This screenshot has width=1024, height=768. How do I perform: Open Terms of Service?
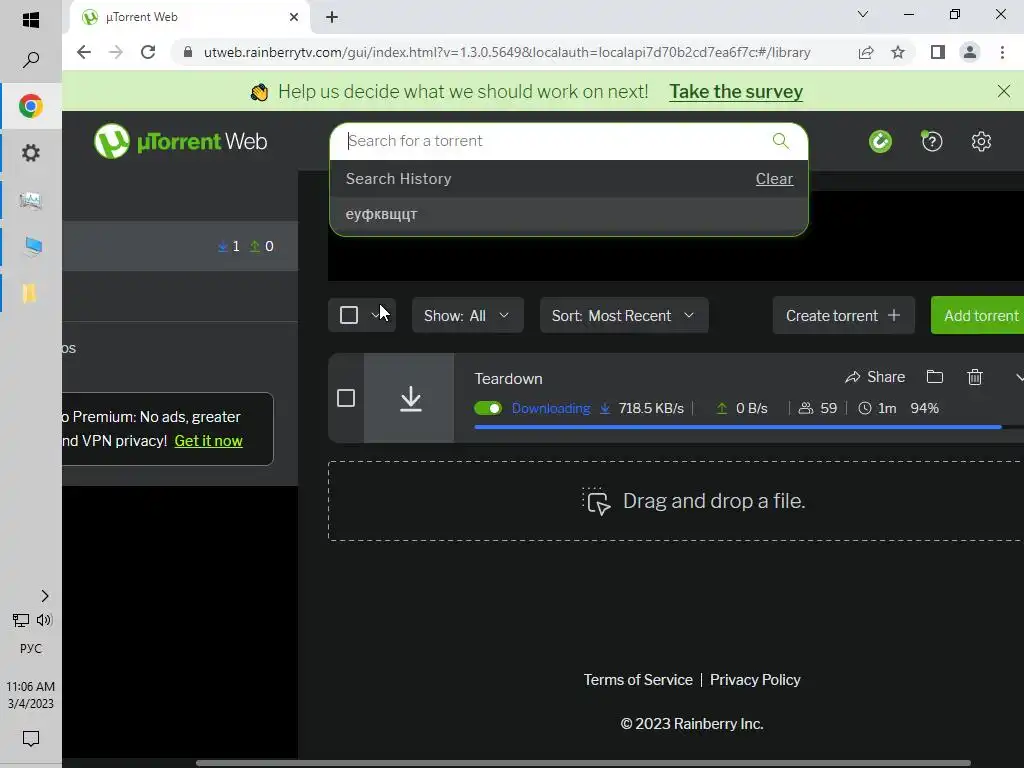pyautogui.click(x=638, y=680)
